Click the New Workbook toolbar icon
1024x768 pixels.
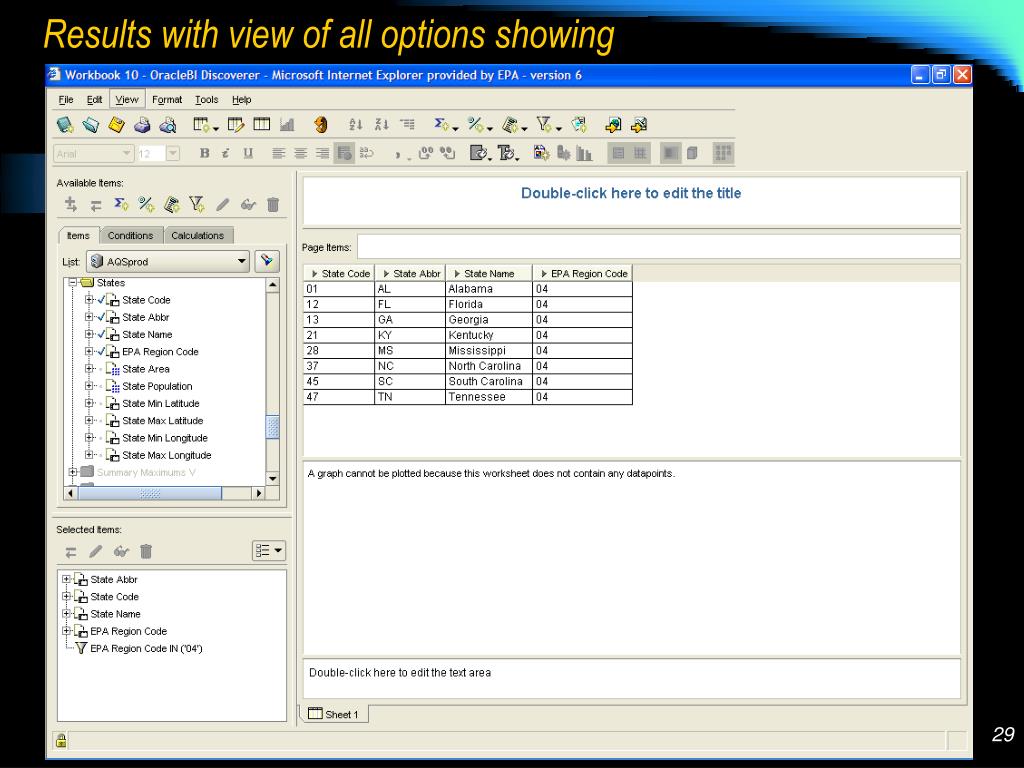coord(65,125)
